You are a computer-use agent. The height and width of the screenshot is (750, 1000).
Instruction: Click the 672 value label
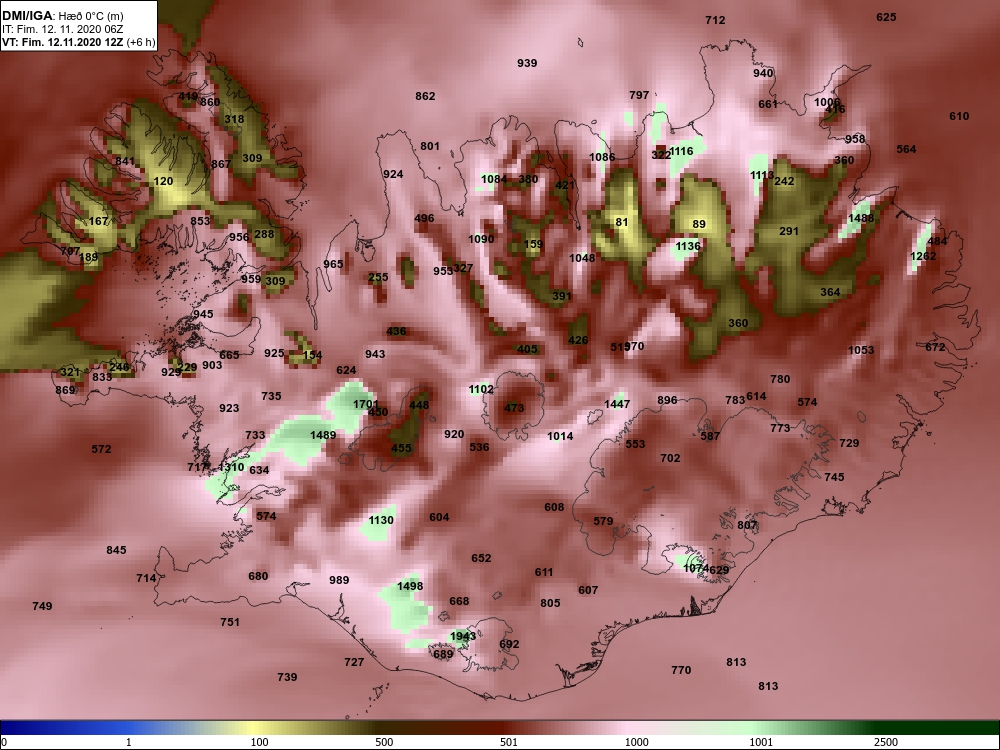click(935, 347)
